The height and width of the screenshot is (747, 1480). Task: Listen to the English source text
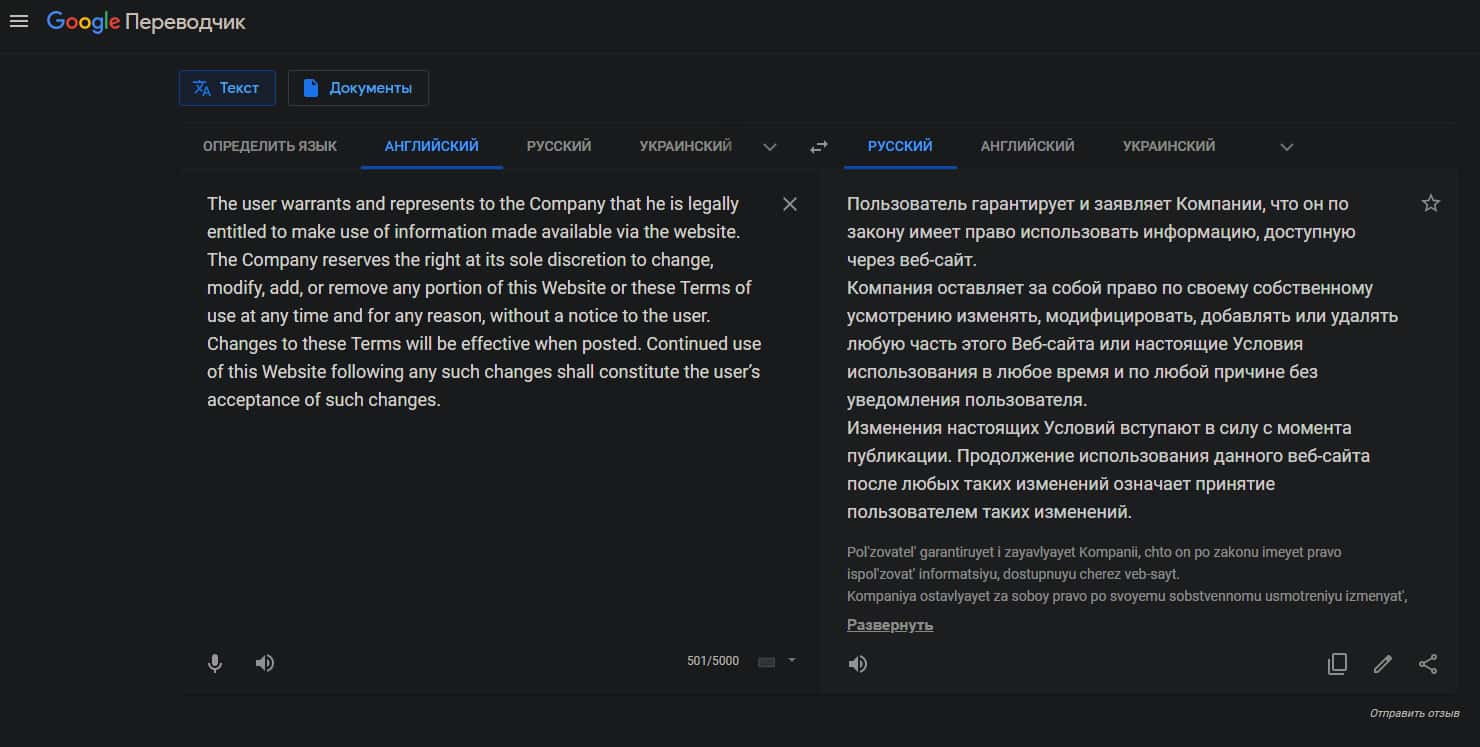tap(265, 663)
